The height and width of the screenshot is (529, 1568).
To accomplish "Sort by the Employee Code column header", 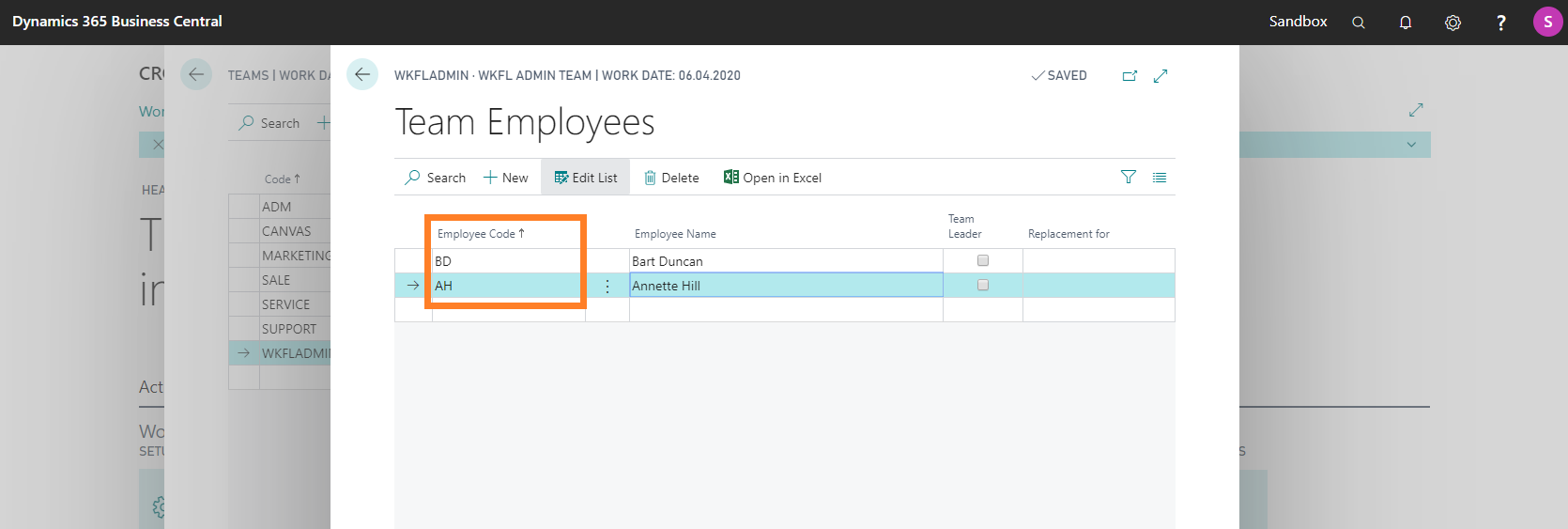I will point(481,234).
